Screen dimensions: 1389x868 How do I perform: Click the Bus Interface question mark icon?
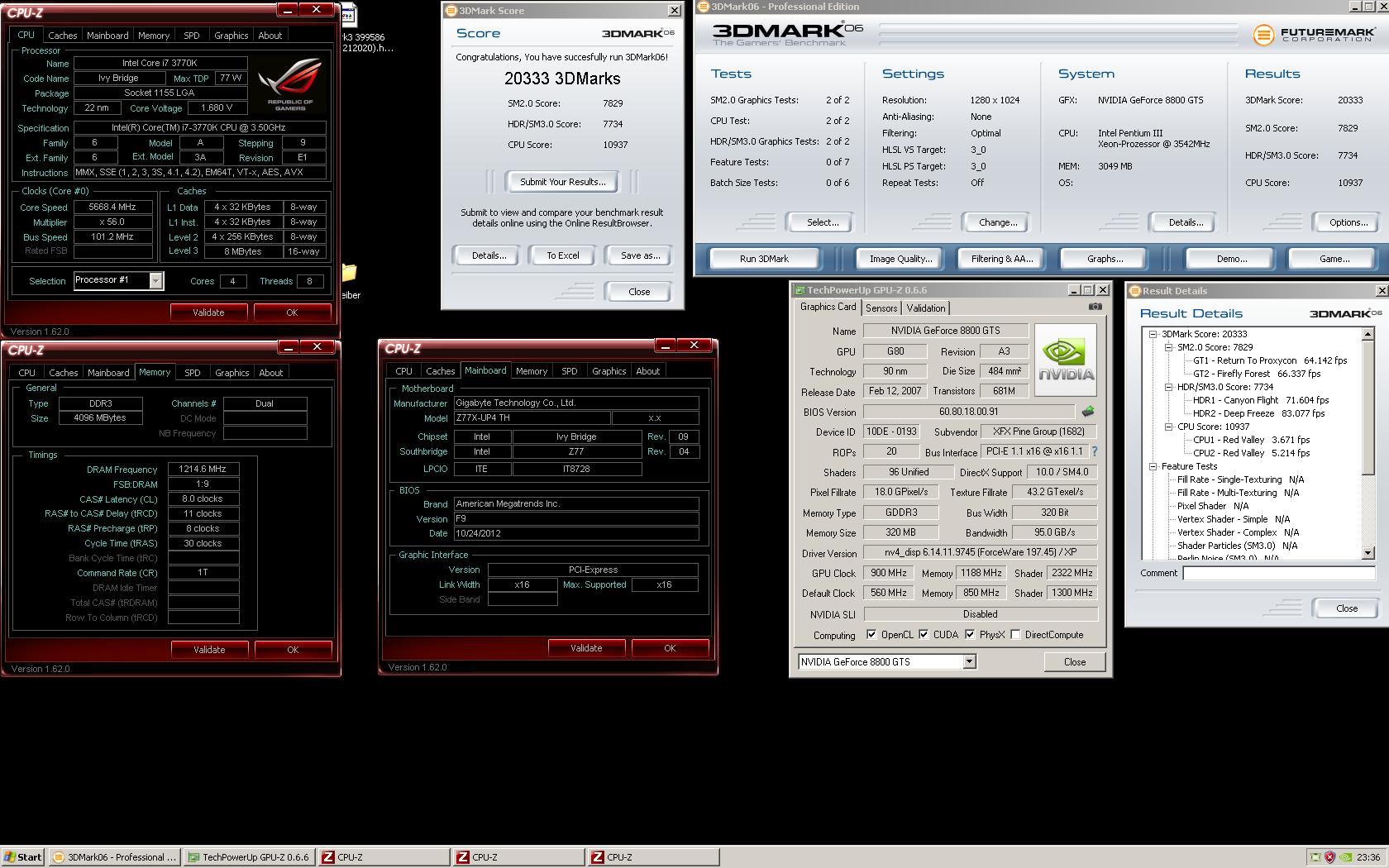click(x=1095, y=451)
